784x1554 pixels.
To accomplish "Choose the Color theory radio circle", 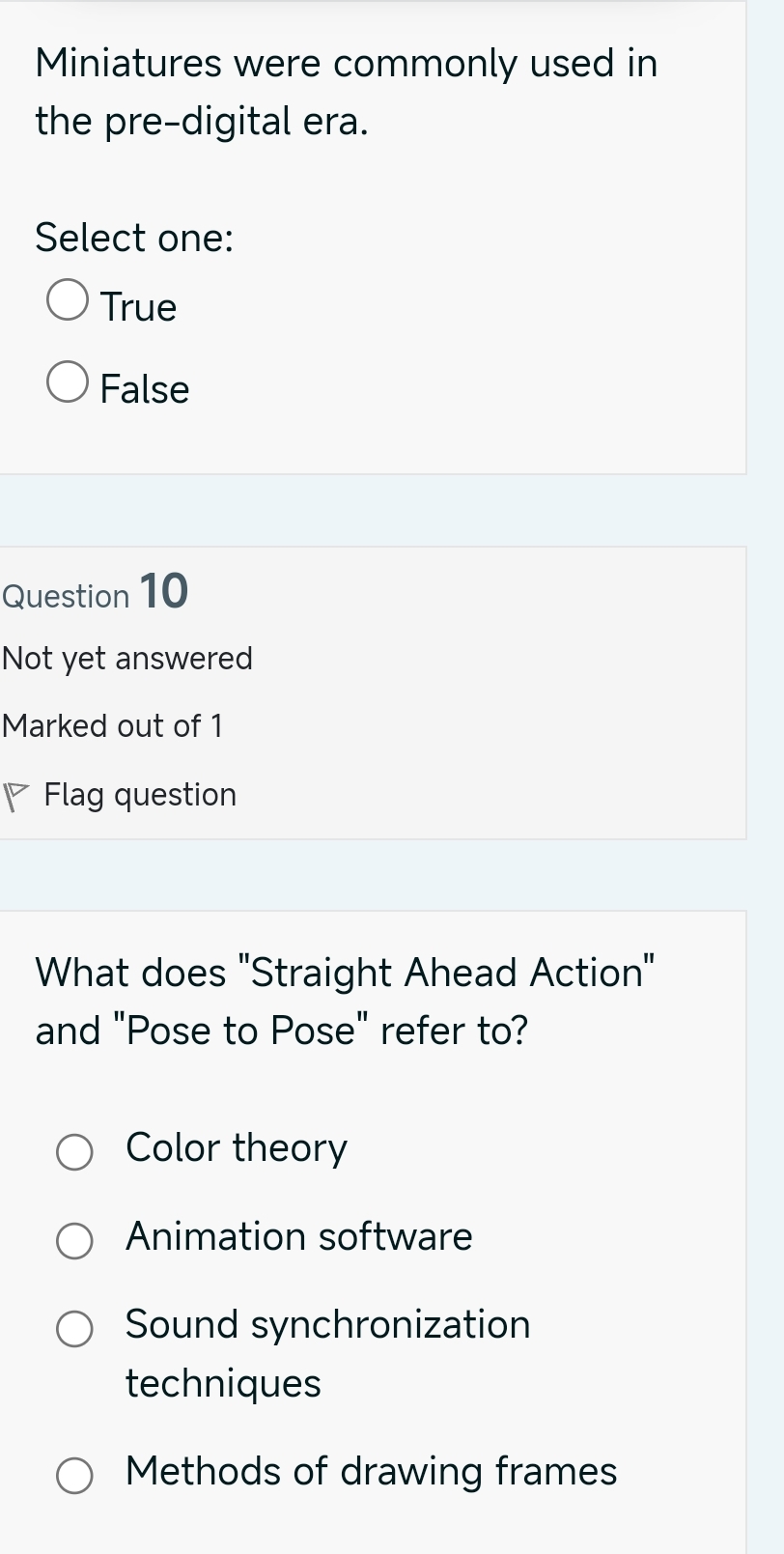I will coord(74,1152).
